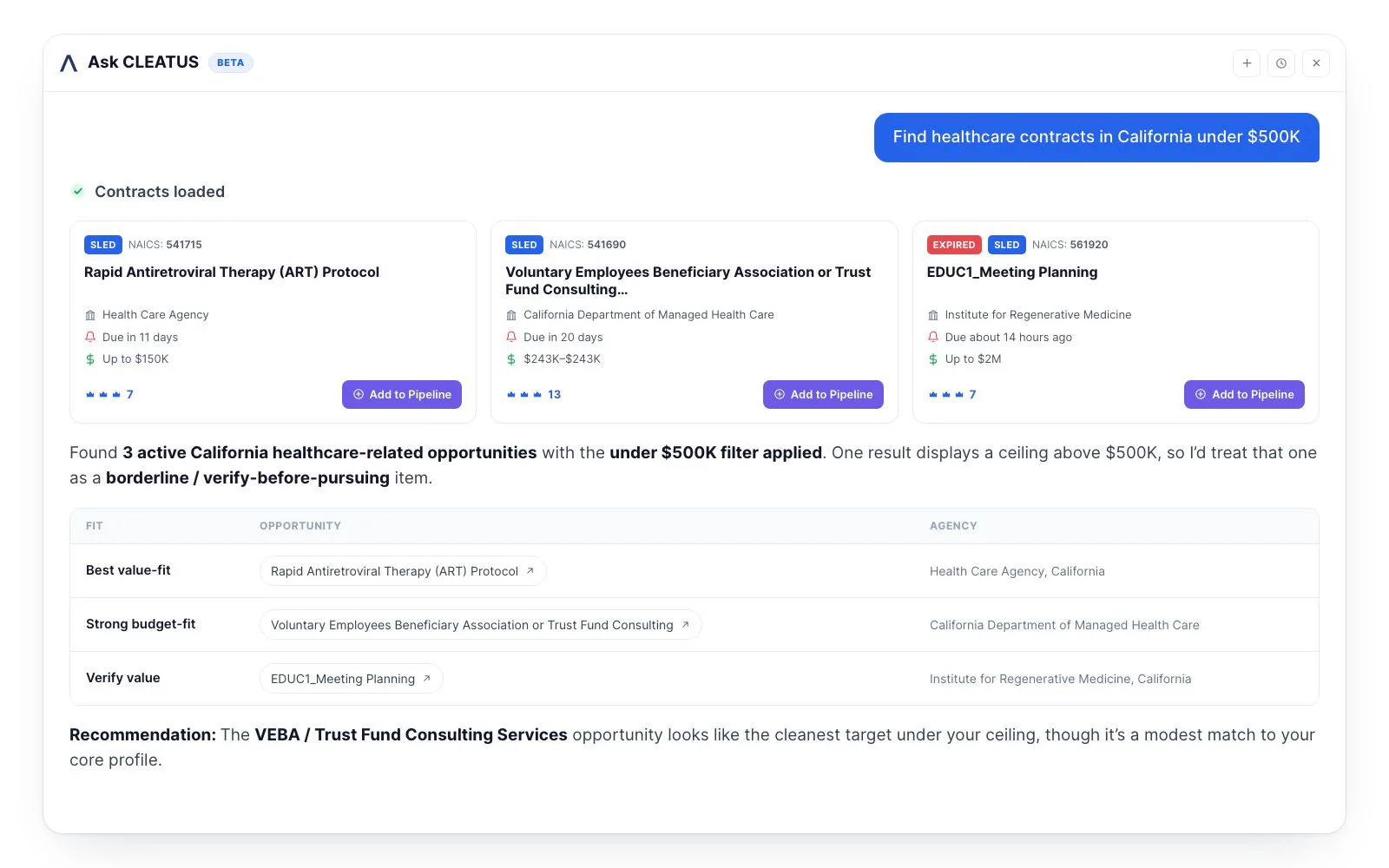Click 'Due about 14 hours ago' text
The height and width of the screenshot is (868, 1389).
pyautogui.click(x=1009, y=337)
